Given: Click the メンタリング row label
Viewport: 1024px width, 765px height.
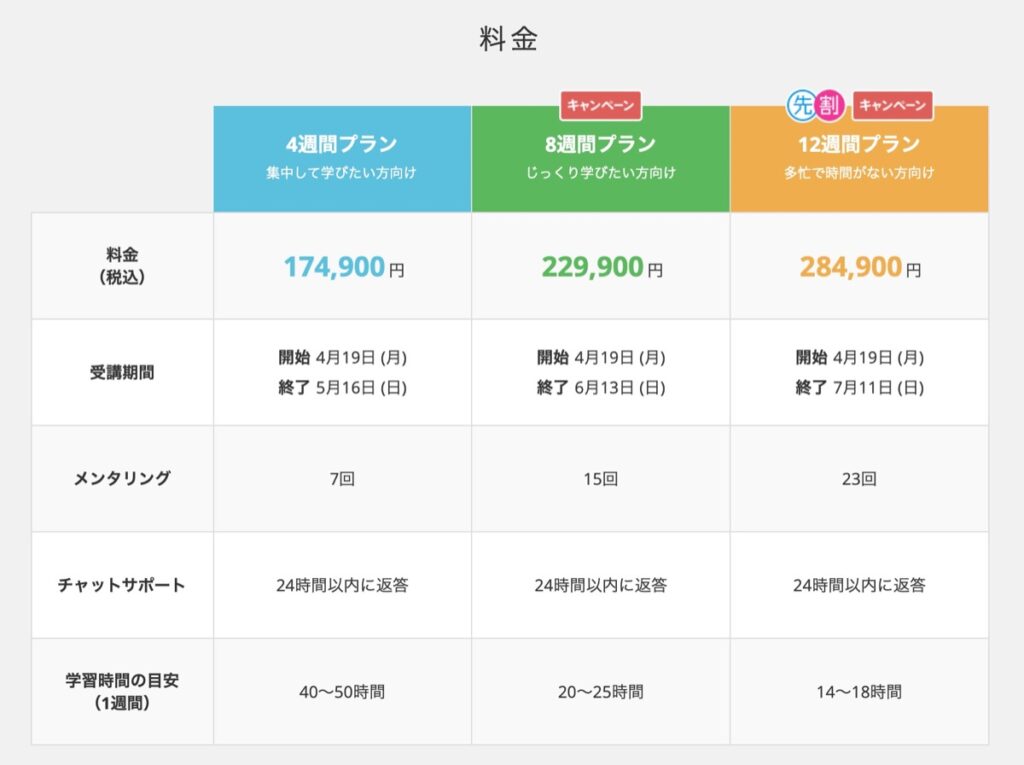Looking at the screenshot, I should click(122, 479).
